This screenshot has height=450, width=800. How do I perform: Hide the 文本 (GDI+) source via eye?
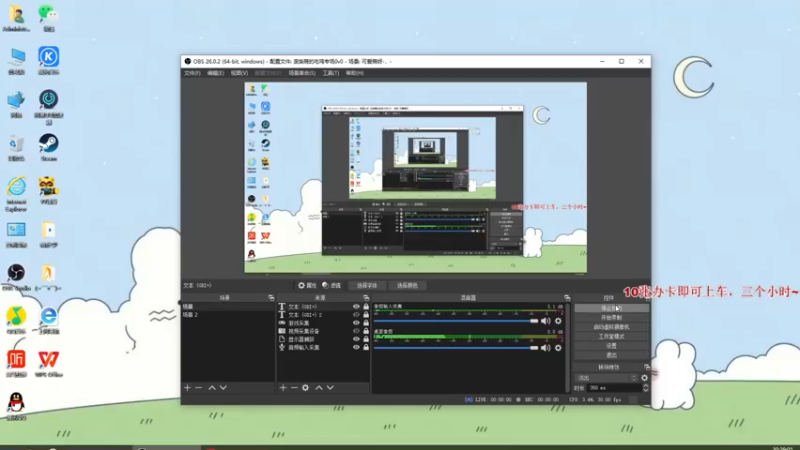tap(356, 307)
